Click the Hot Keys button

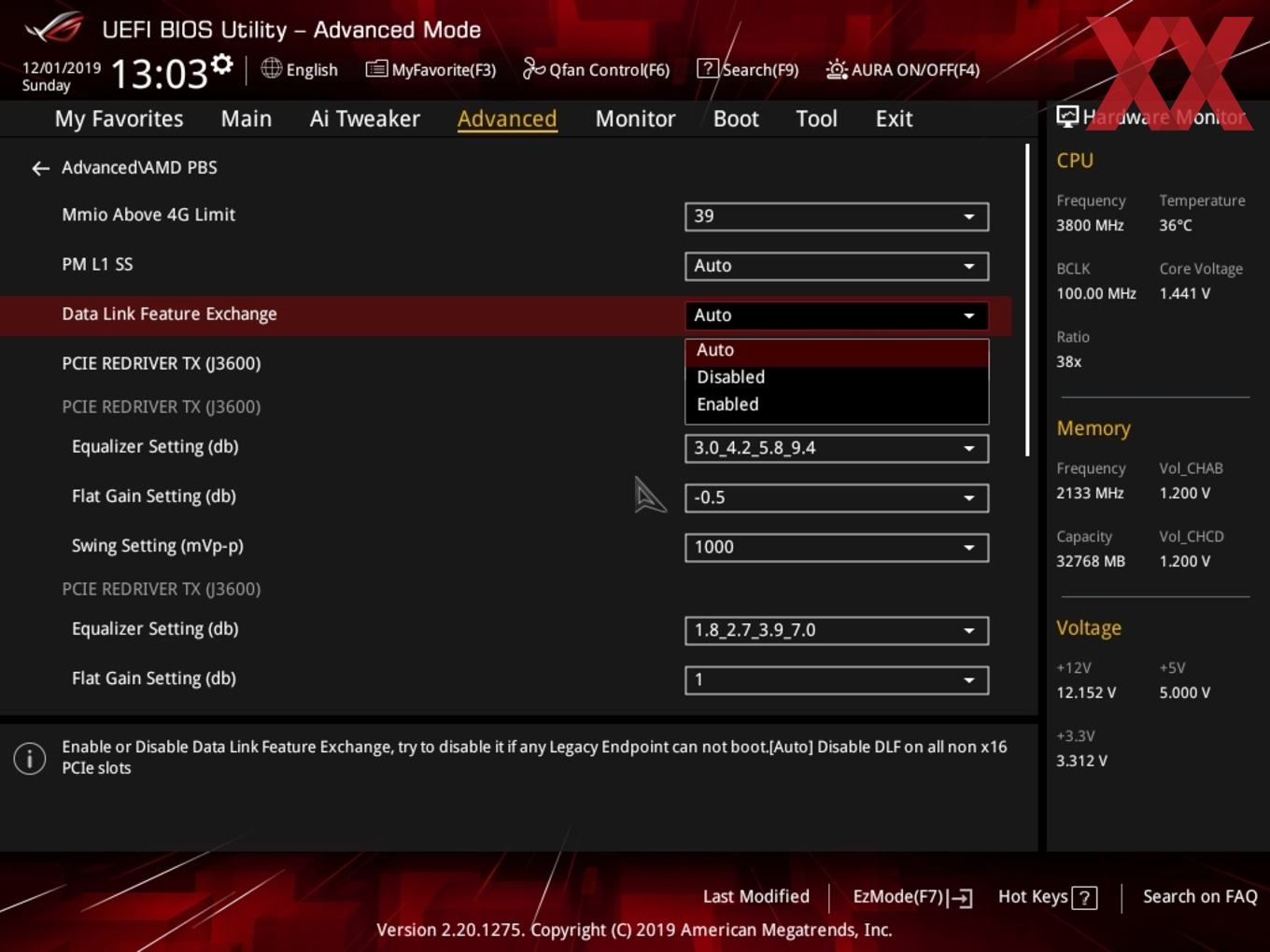pos(1047,897)
